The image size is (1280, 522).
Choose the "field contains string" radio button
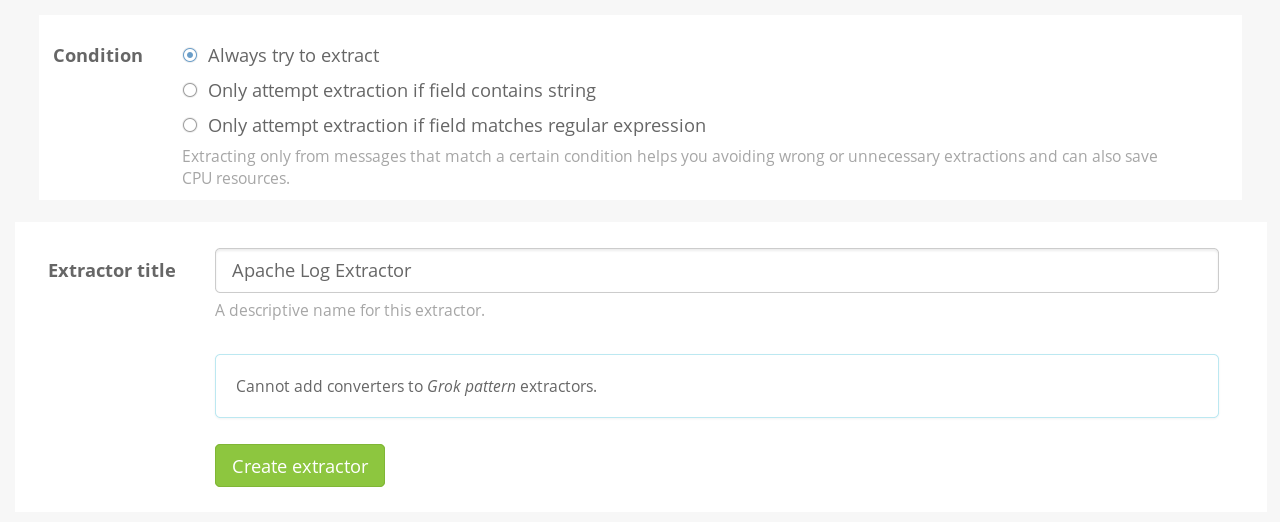(190, 90)
